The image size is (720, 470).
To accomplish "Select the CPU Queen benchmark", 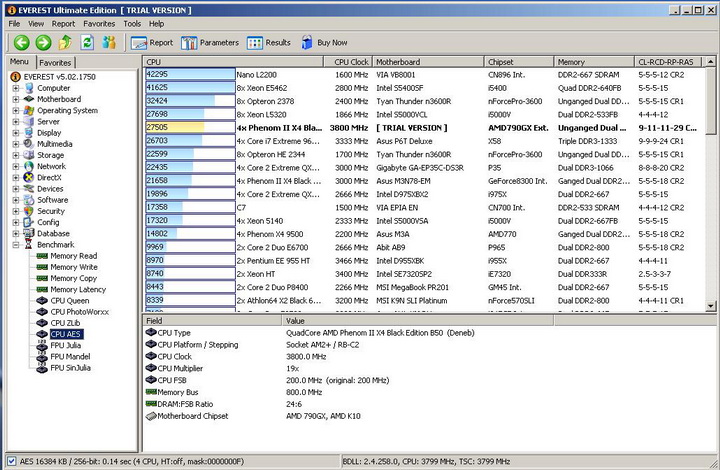I will [x=70, y=301].
